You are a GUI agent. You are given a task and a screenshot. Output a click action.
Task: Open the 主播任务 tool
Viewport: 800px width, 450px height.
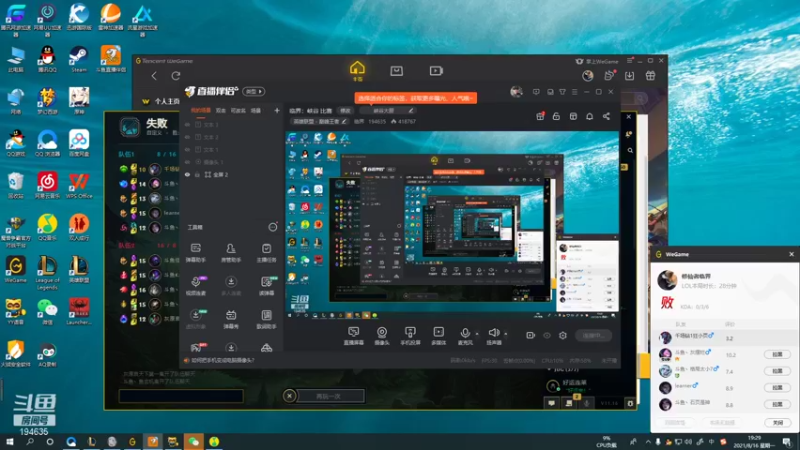pos(266,253)
